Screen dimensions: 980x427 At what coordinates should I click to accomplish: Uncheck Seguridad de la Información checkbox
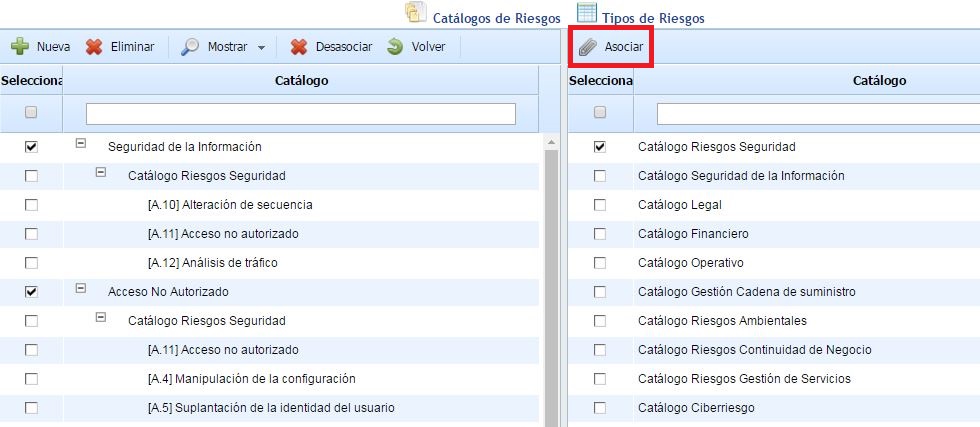click(31, 147)
